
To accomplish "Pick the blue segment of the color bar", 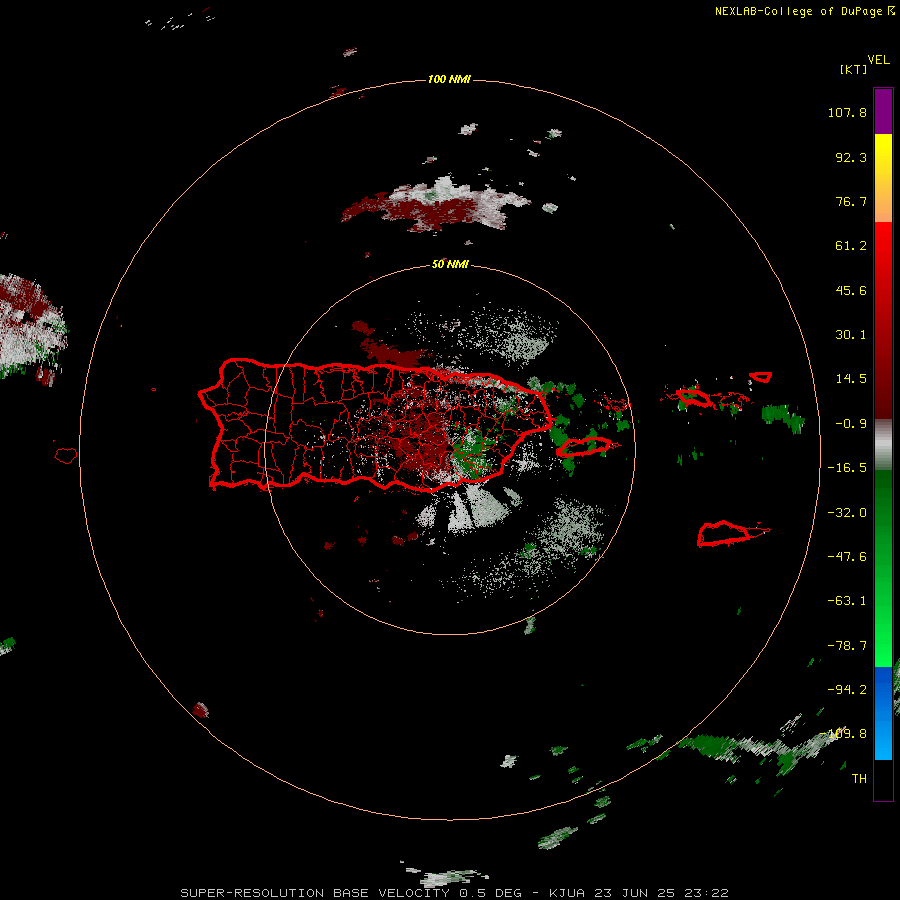I will point(883,713).
